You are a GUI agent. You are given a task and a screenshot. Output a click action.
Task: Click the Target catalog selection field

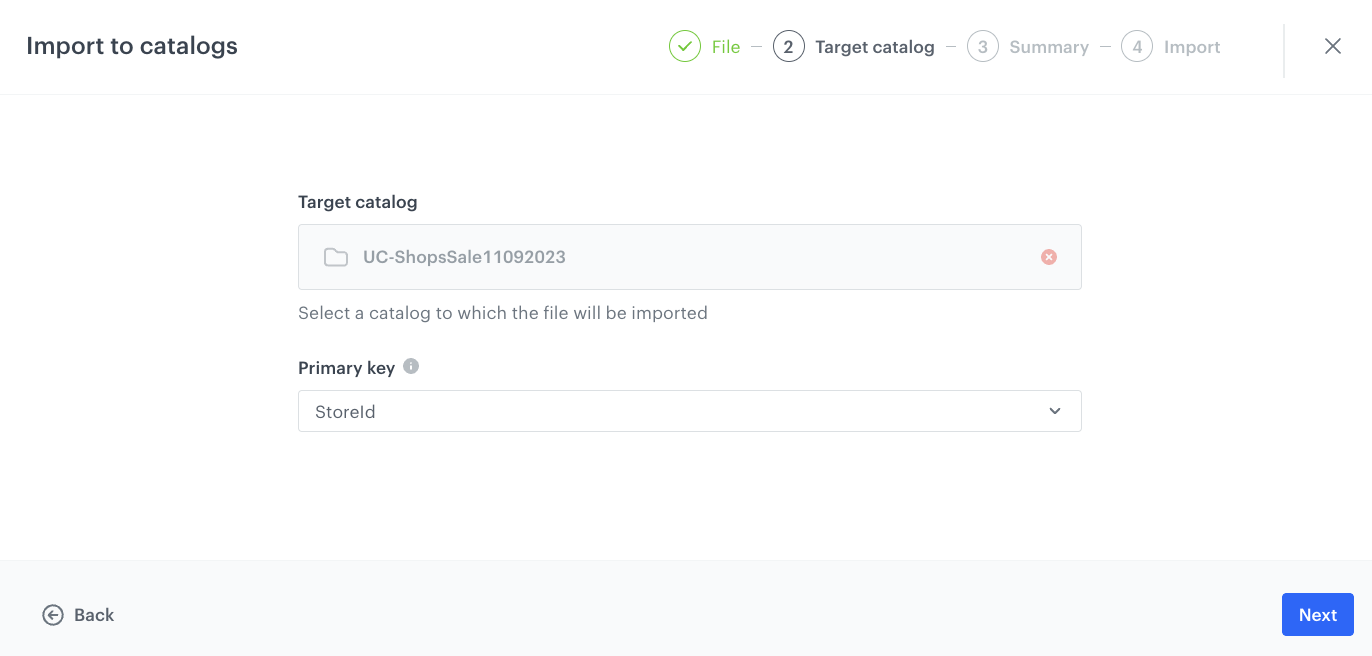click(689, 257)
